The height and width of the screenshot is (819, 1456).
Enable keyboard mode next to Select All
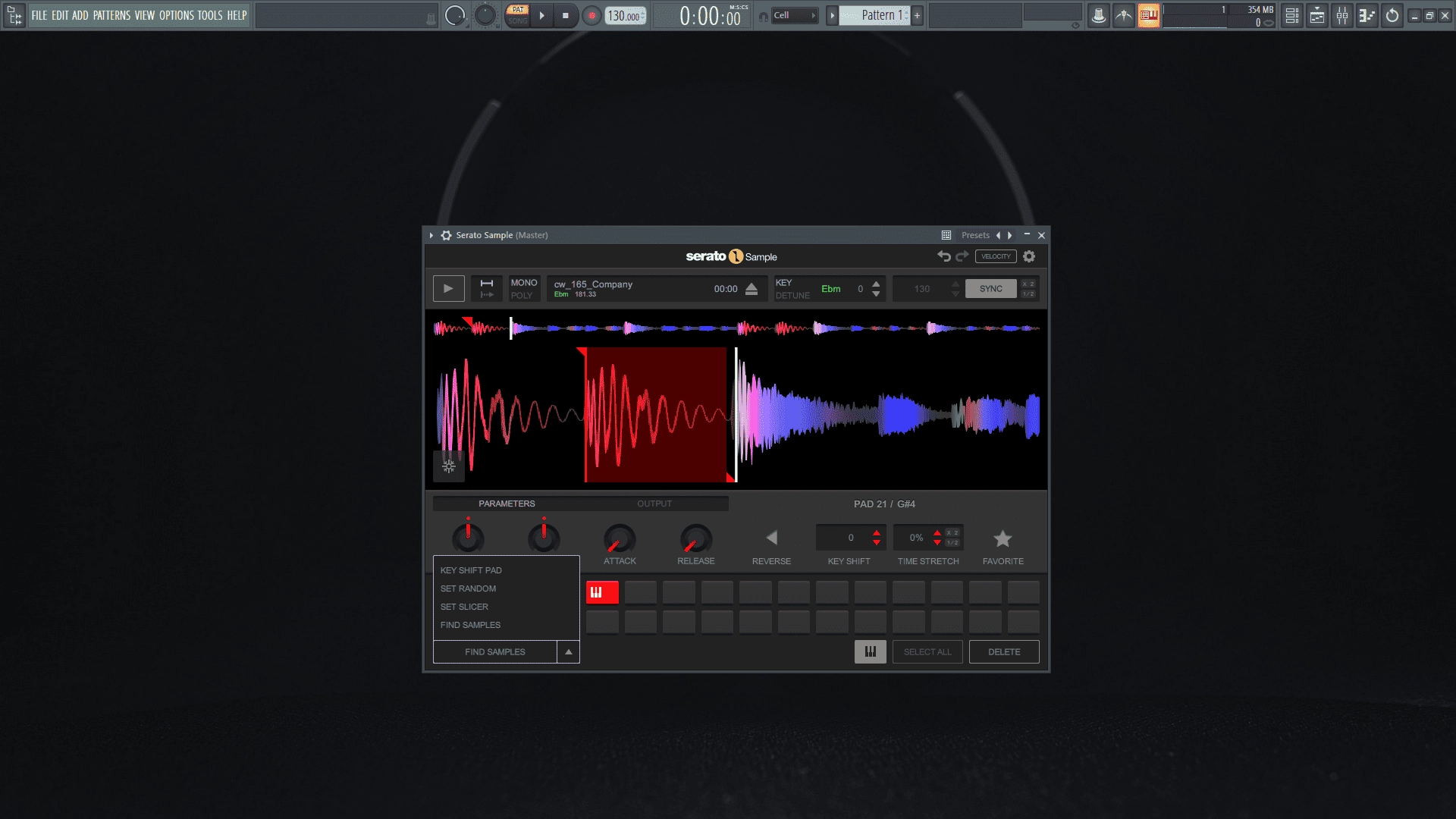click(870, 652)
